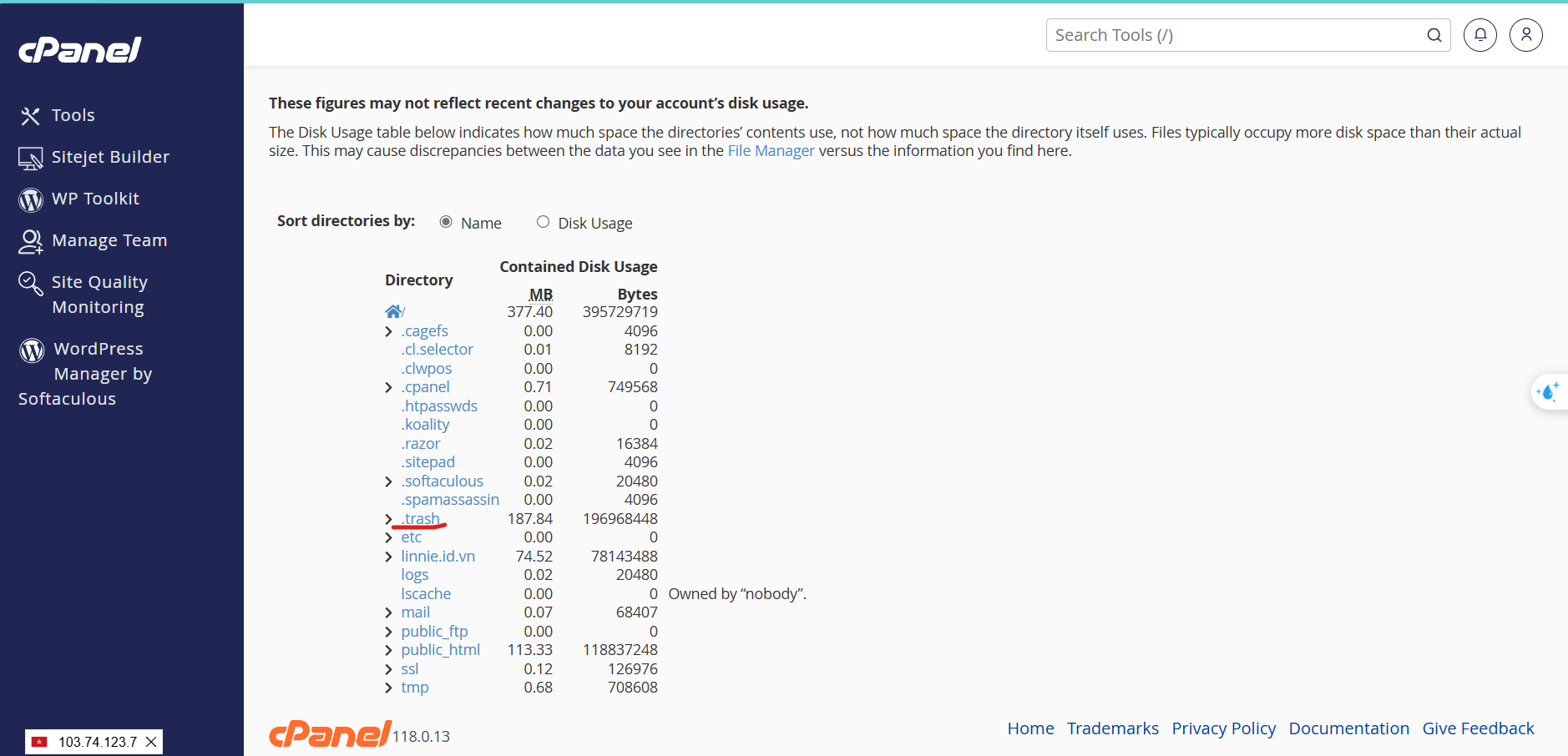The height and width of the screenshot is (756, 1568).
Task: Open the .razor directory link
Action: tap(420, 444)
